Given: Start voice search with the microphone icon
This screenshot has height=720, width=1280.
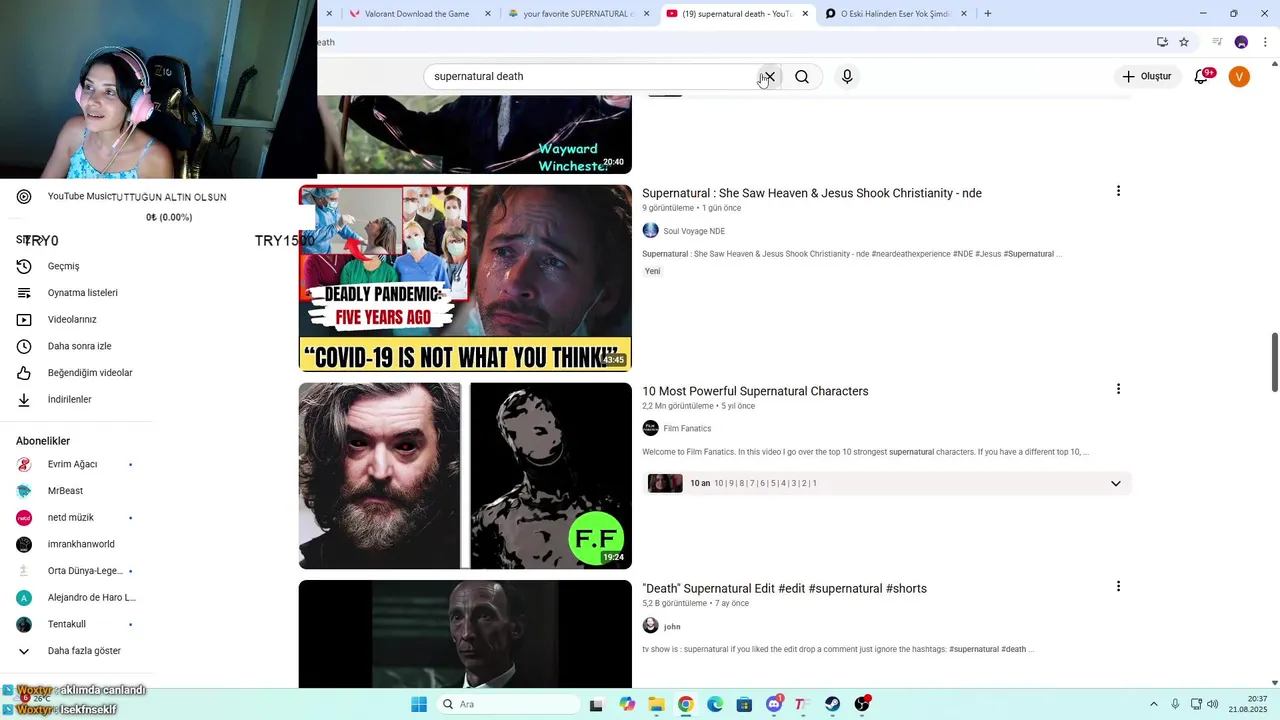Looking at the screenshot, I should click(x=847, y=77).
